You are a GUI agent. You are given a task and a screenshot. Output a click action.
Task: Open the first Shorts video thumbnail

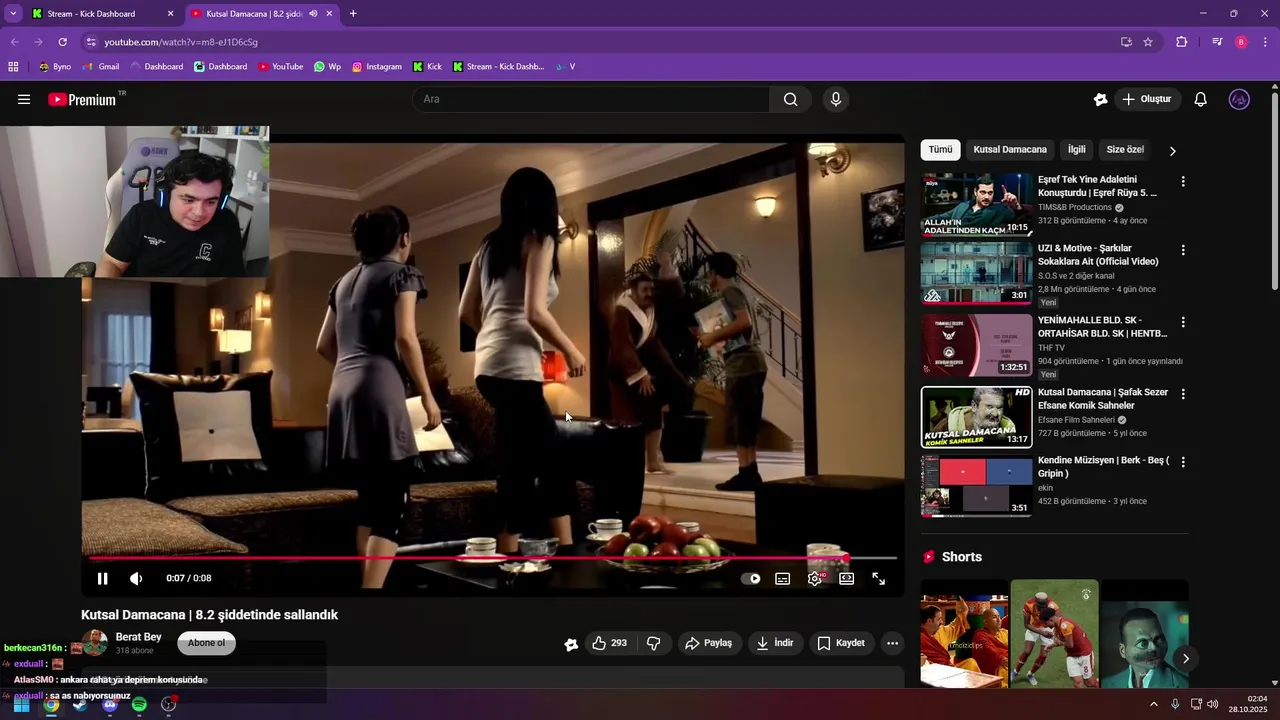point(964,633)
